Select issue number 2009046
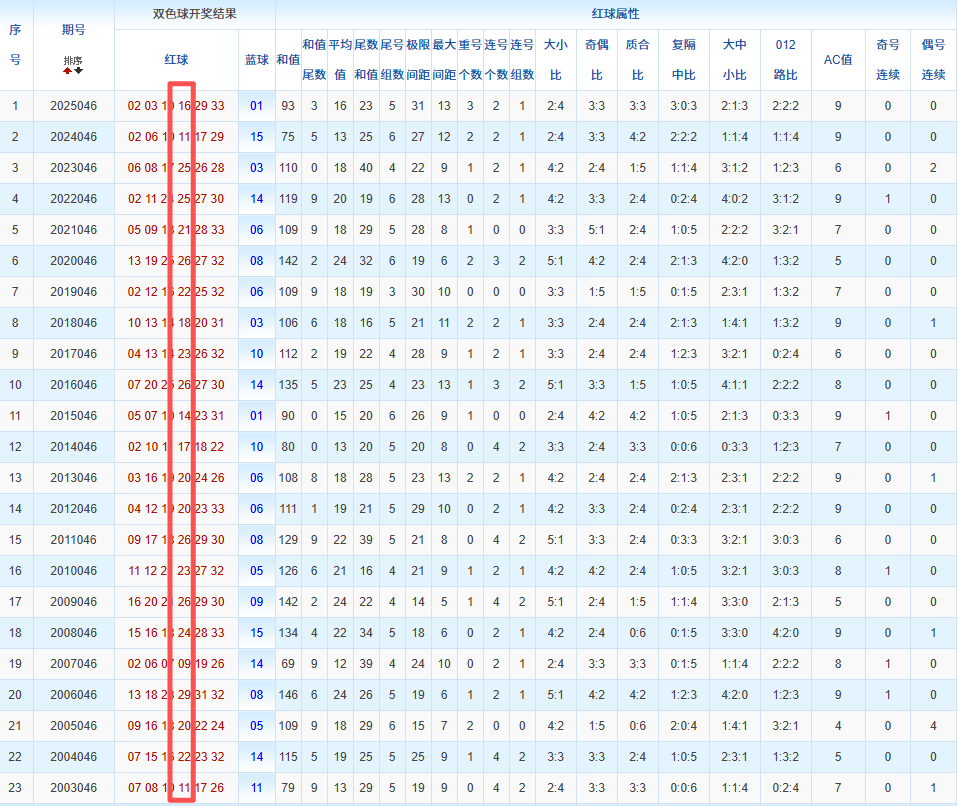The width and height of the screenshot is (959, 806). click(73, 602)
